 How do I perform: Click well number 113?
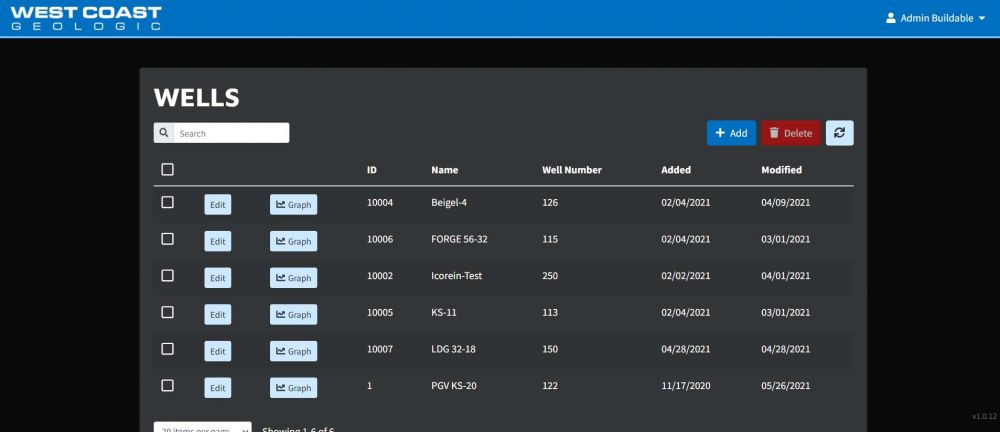coord(550,313)
